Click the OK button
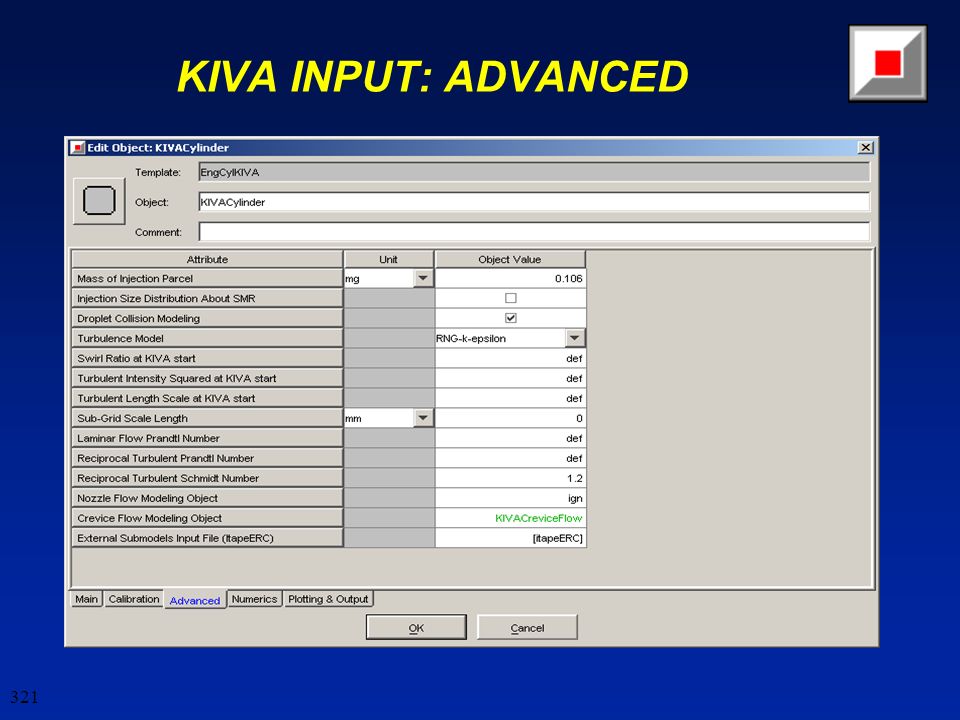 click(416, 628)
